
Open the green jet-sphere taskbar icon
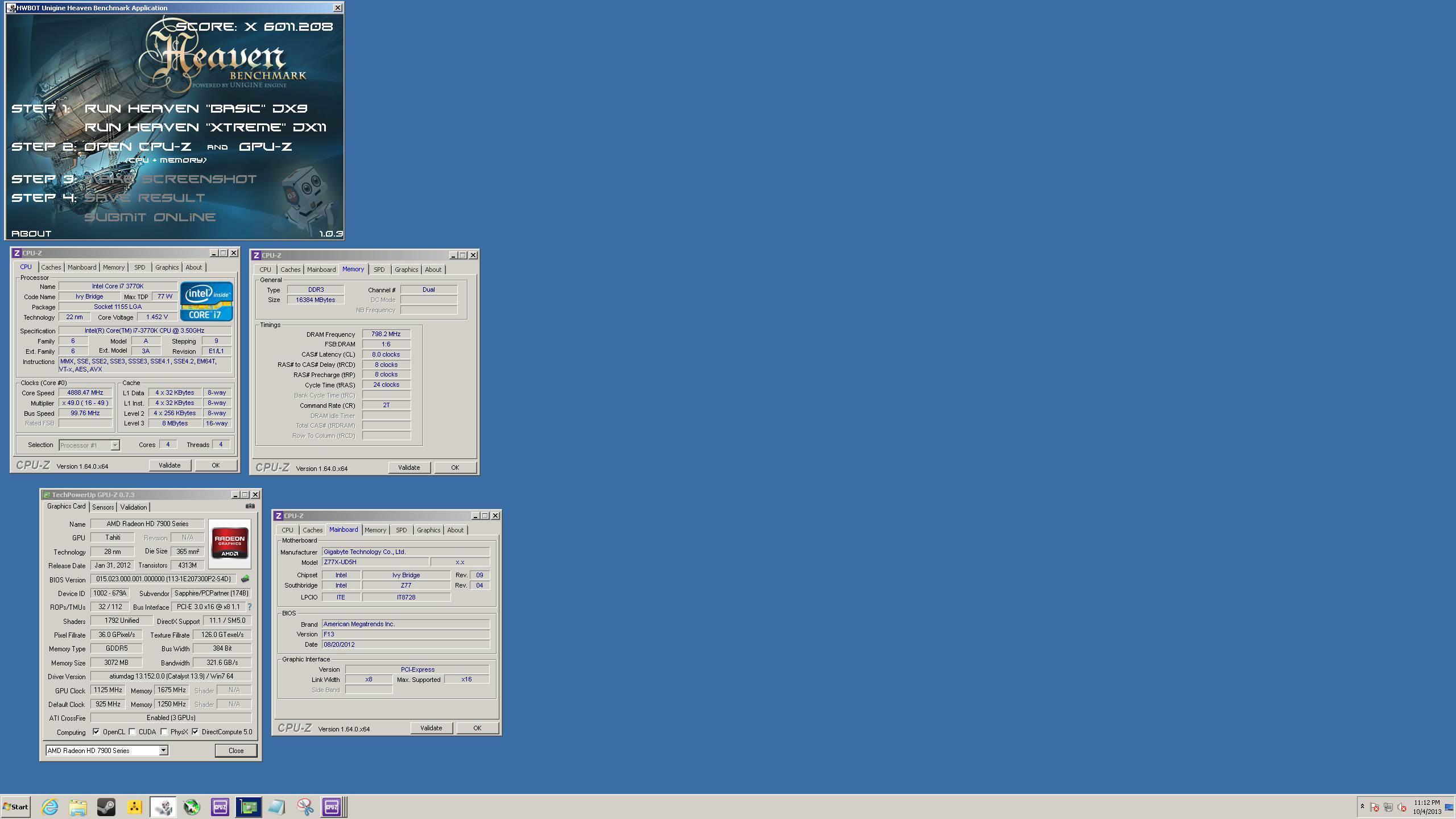192,806
